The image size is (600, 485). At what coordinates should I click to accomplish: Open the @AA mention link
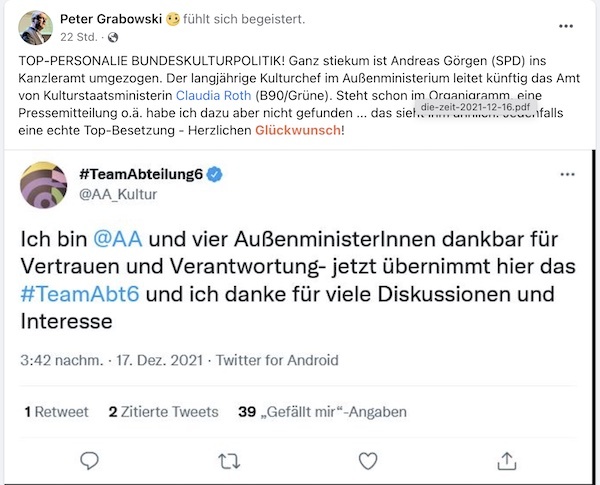[x=111, y=240]
